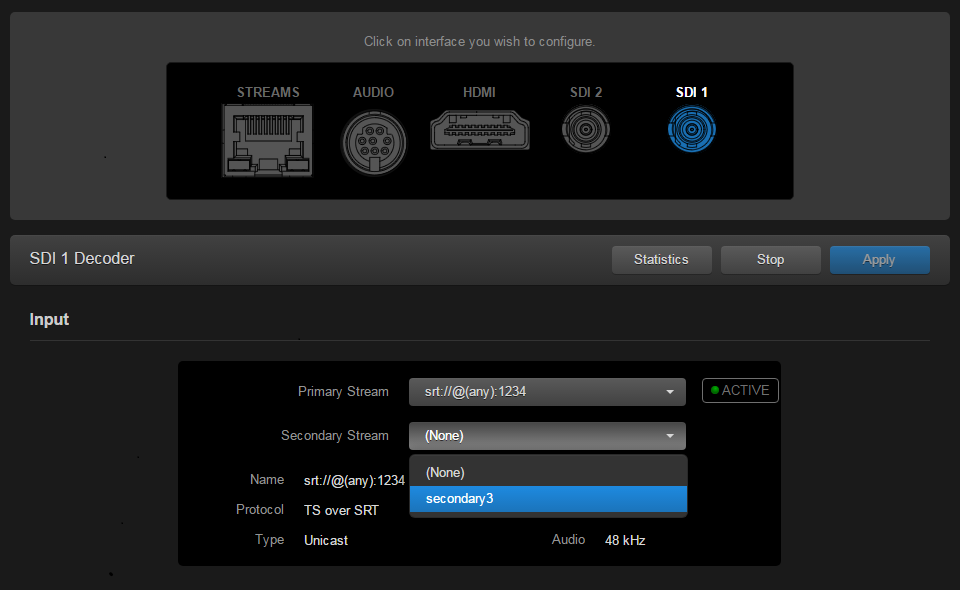960x590 pixels.
Task: Click the AUDIO connector icon
Action: (x=373, y=141)
